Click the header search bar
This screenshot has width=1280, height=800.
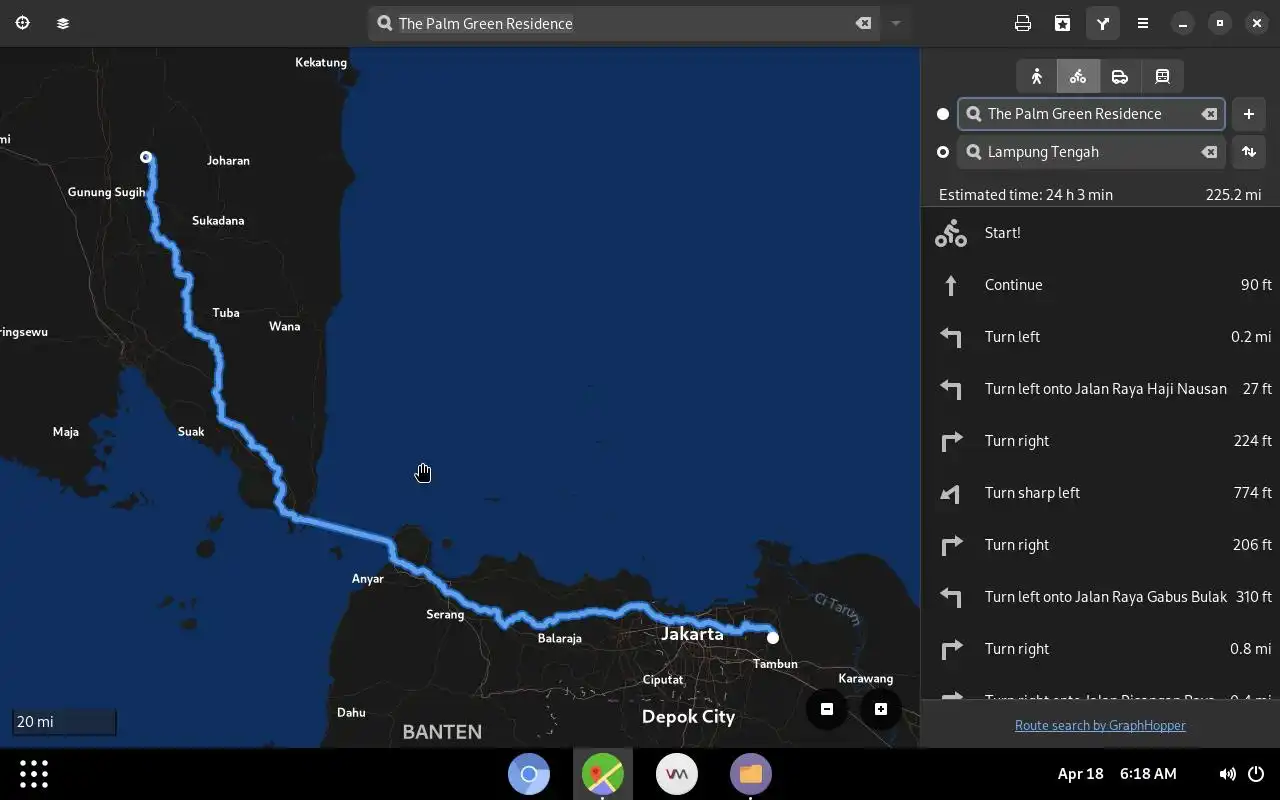[x=625, y=23]
